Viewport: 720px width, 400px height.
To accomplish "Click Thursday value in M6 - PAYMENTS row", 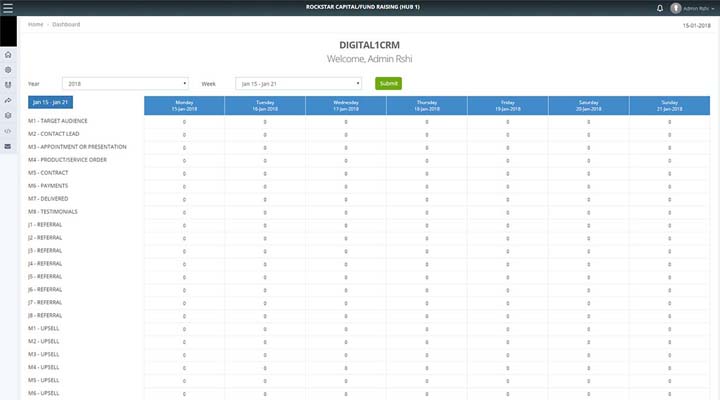I will coord(427,187).
